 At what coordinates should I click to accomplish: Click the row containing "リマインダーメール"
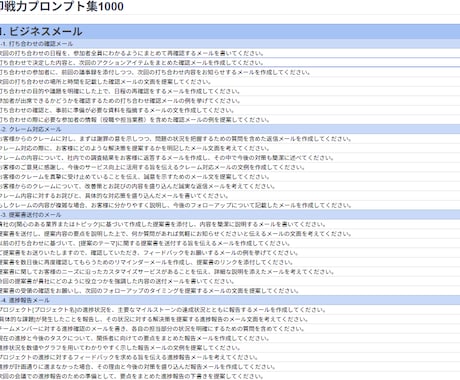click(x=230, y=262)
